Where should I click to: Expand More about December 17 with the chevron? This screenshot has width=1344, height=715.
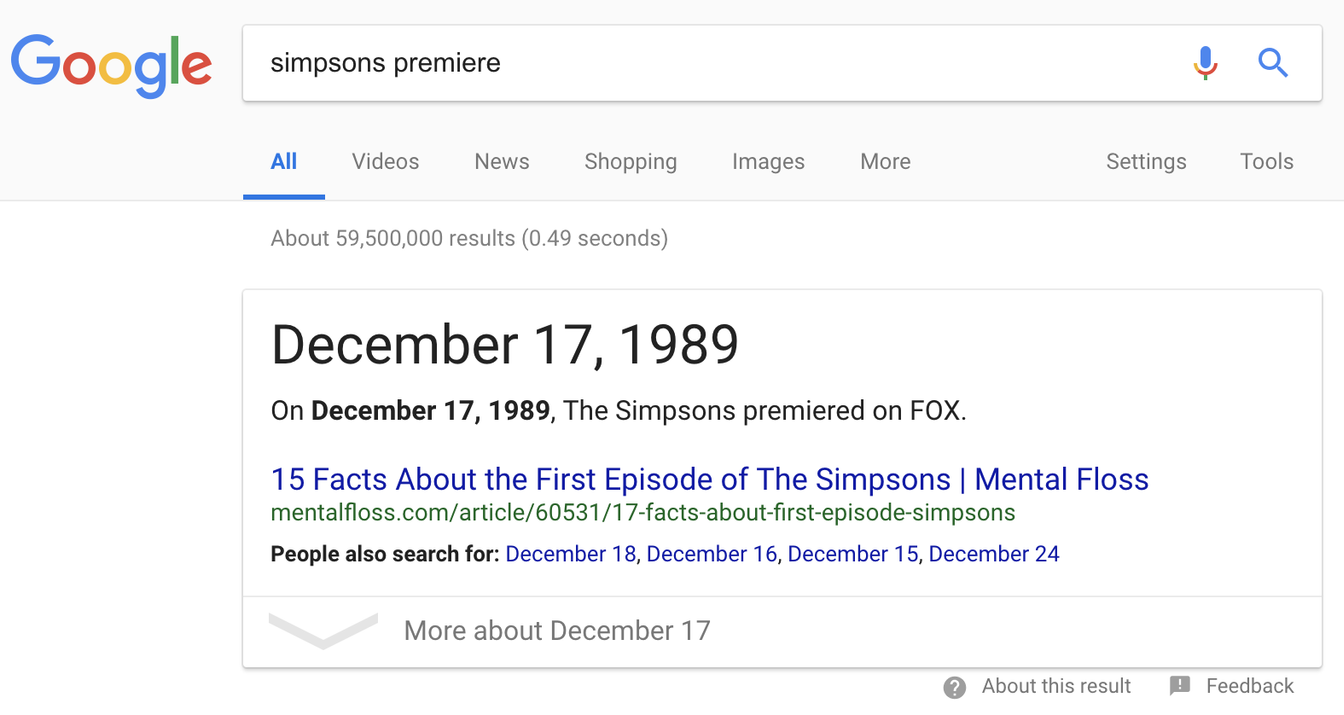(322, 630)
